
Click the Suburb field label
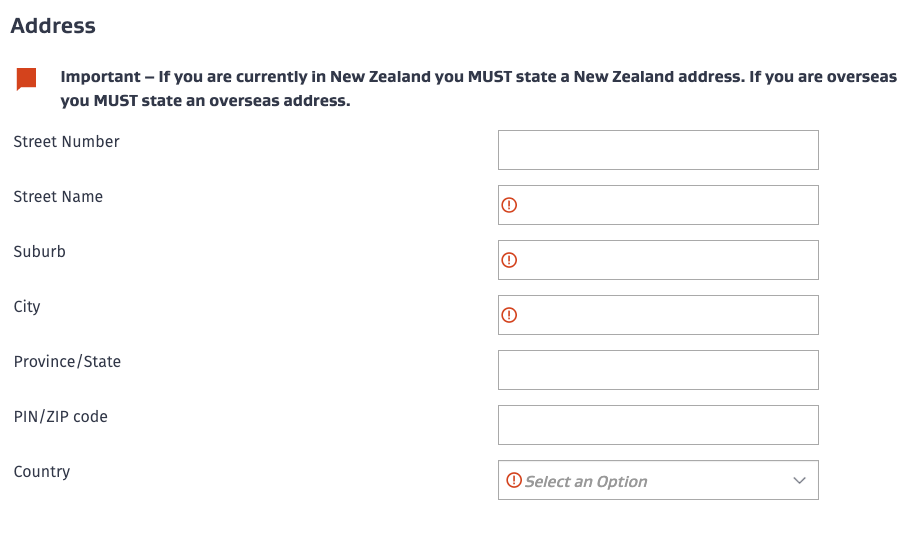coord(39,252)
